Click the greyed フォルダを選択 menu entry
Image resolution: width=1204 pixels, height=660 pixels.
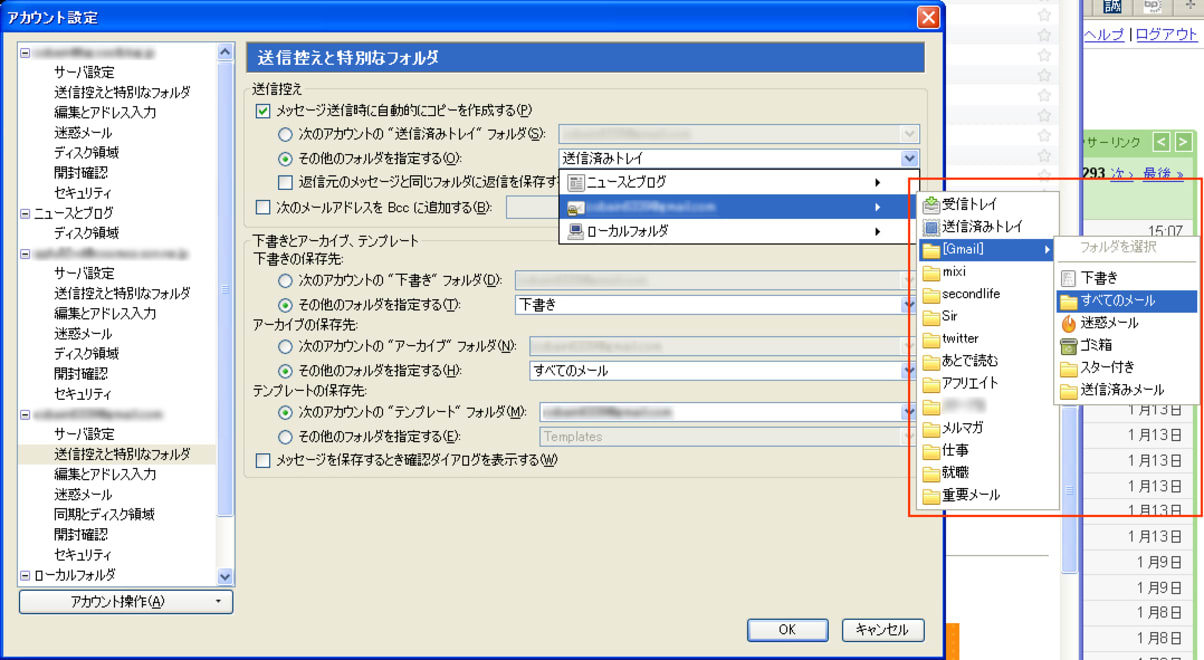(1118, 247)
